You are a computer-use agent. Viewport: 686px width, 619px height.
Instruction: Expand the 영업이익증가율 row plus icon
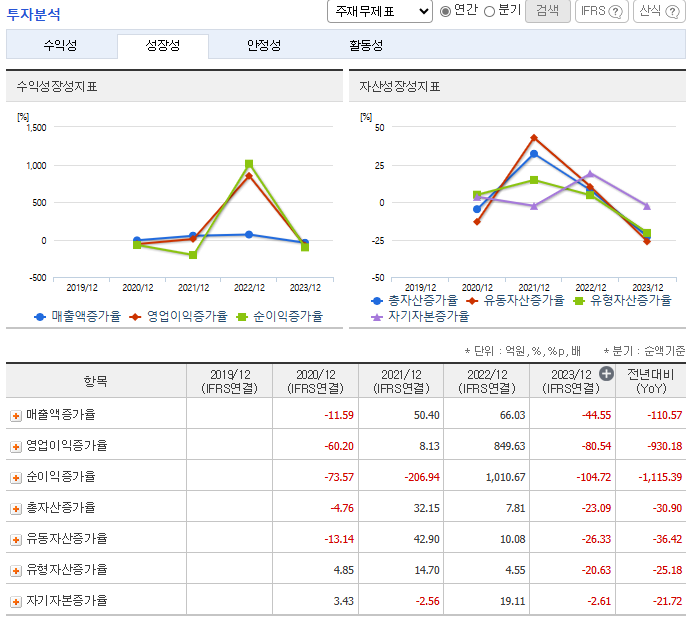[16, 447]
